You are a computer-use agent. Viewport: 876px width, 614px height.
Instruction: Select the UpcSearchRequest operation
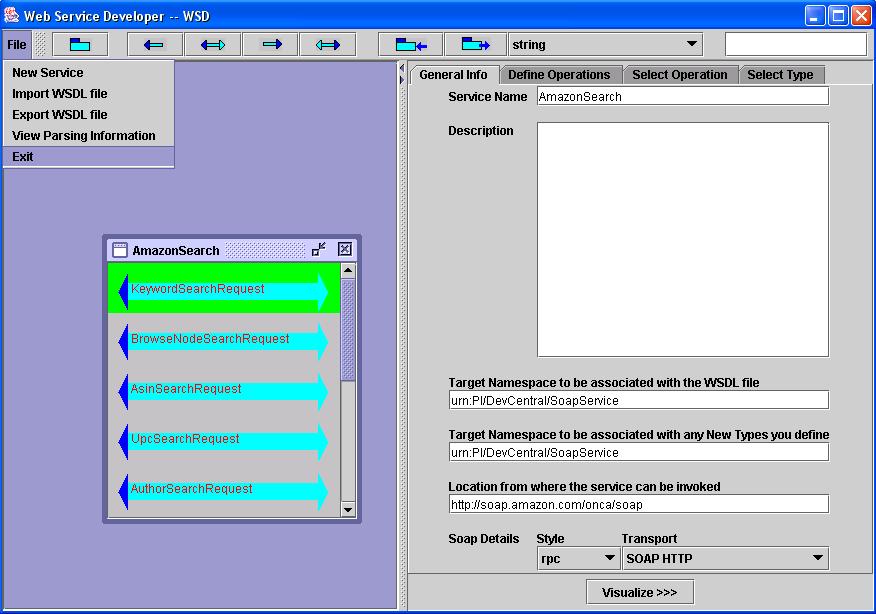click(x=223, y=439)
